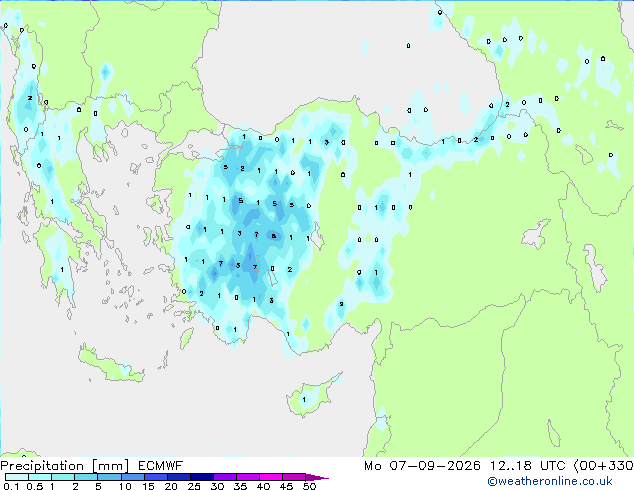The image size is (634, 490).
Task: Click the precipitation value on Cyprus
Action: coord(304,399)
